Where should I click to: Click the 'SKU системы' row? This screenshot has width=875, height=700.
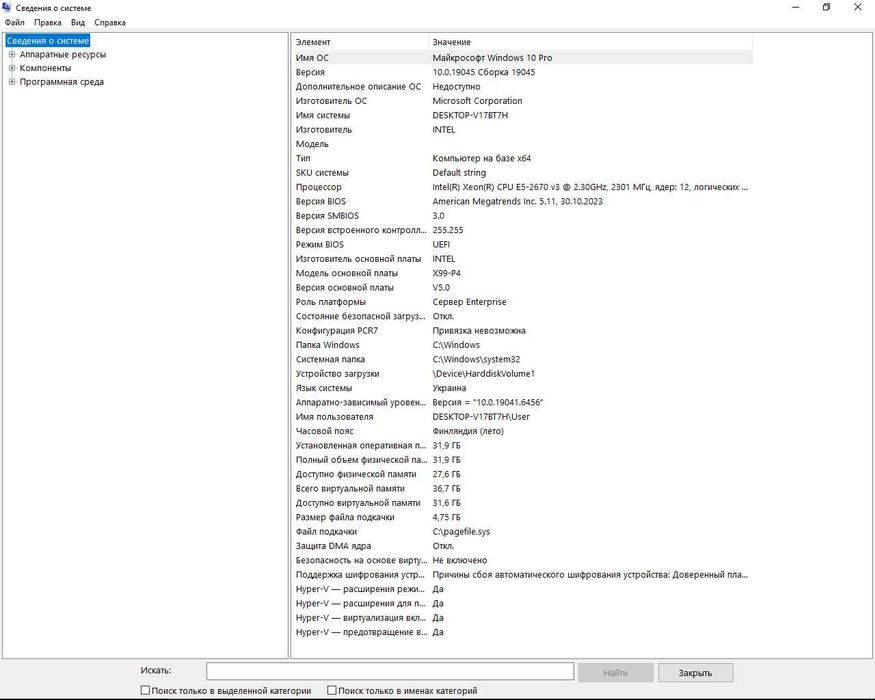click(x=523, y=172)
